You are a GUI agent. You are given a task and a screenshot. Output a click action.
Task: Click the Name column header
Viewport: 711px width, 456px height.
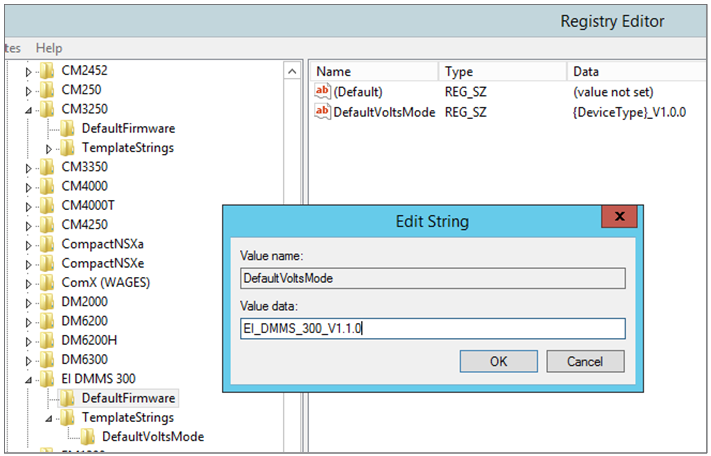point(374,72)
